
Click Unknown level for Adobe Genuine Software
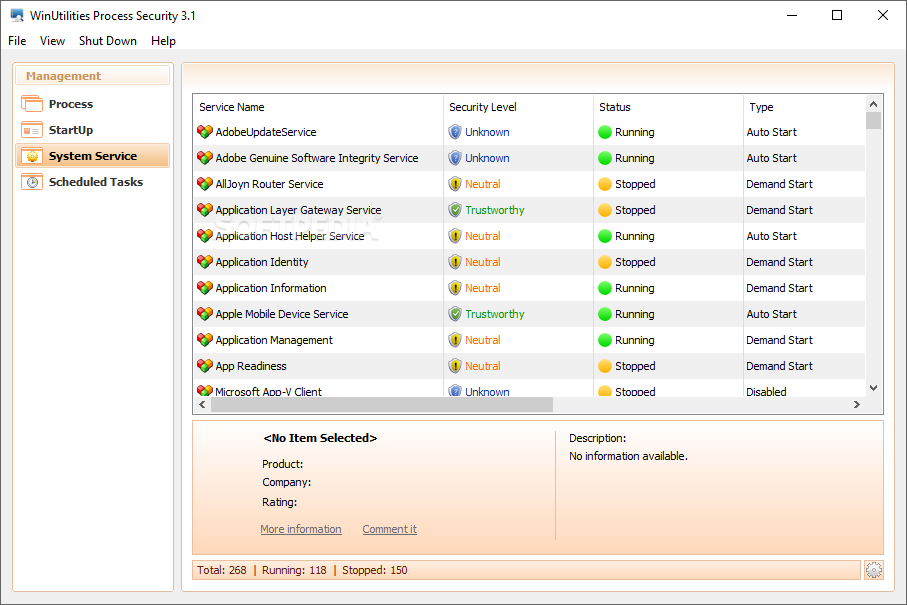[x=487, y=158]
